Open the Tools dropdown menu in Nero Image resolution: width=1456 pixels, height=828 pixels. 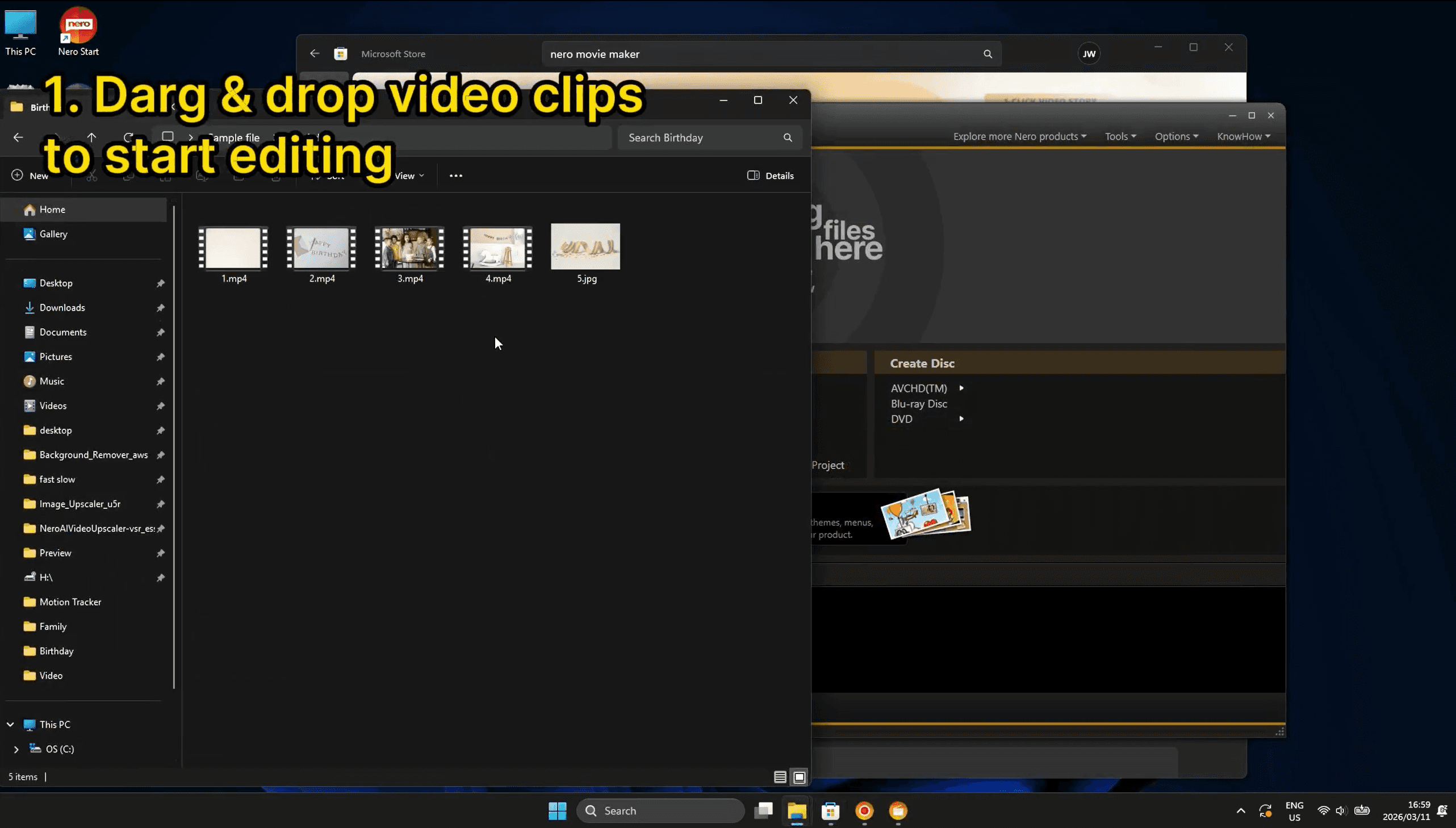1120,136
